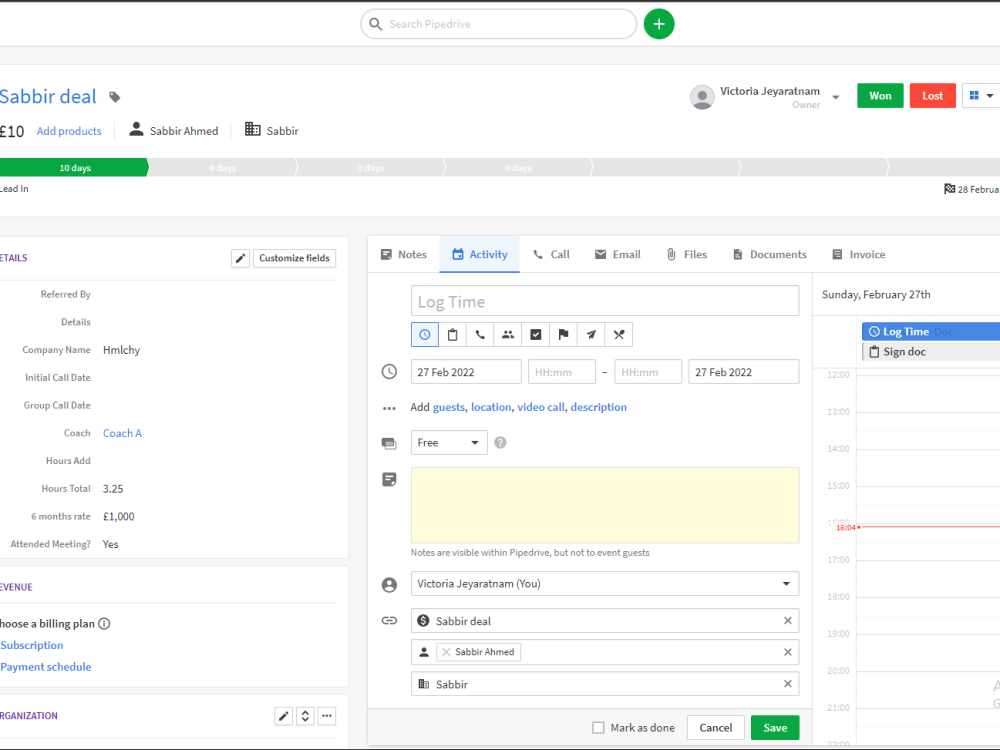Click the start date 27 Feb 2022 field
Image resolution: width=1000 pixels, height=750 pixels.
coord(466,372)
